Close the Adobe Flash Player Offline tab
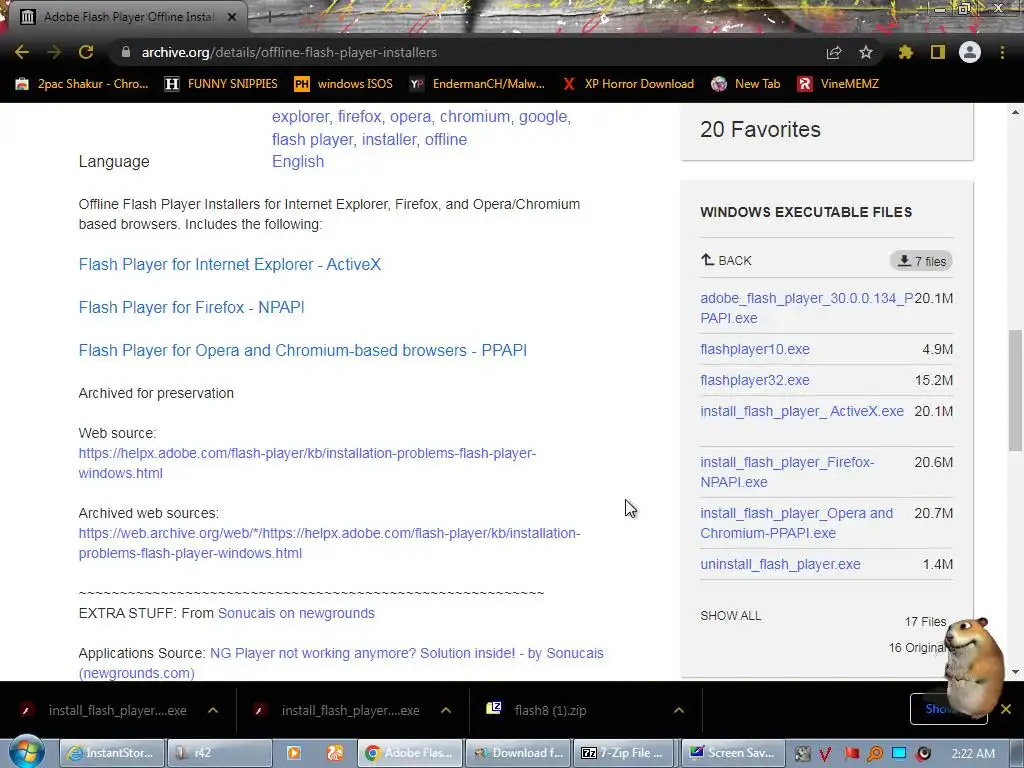 tap(232, 17)
